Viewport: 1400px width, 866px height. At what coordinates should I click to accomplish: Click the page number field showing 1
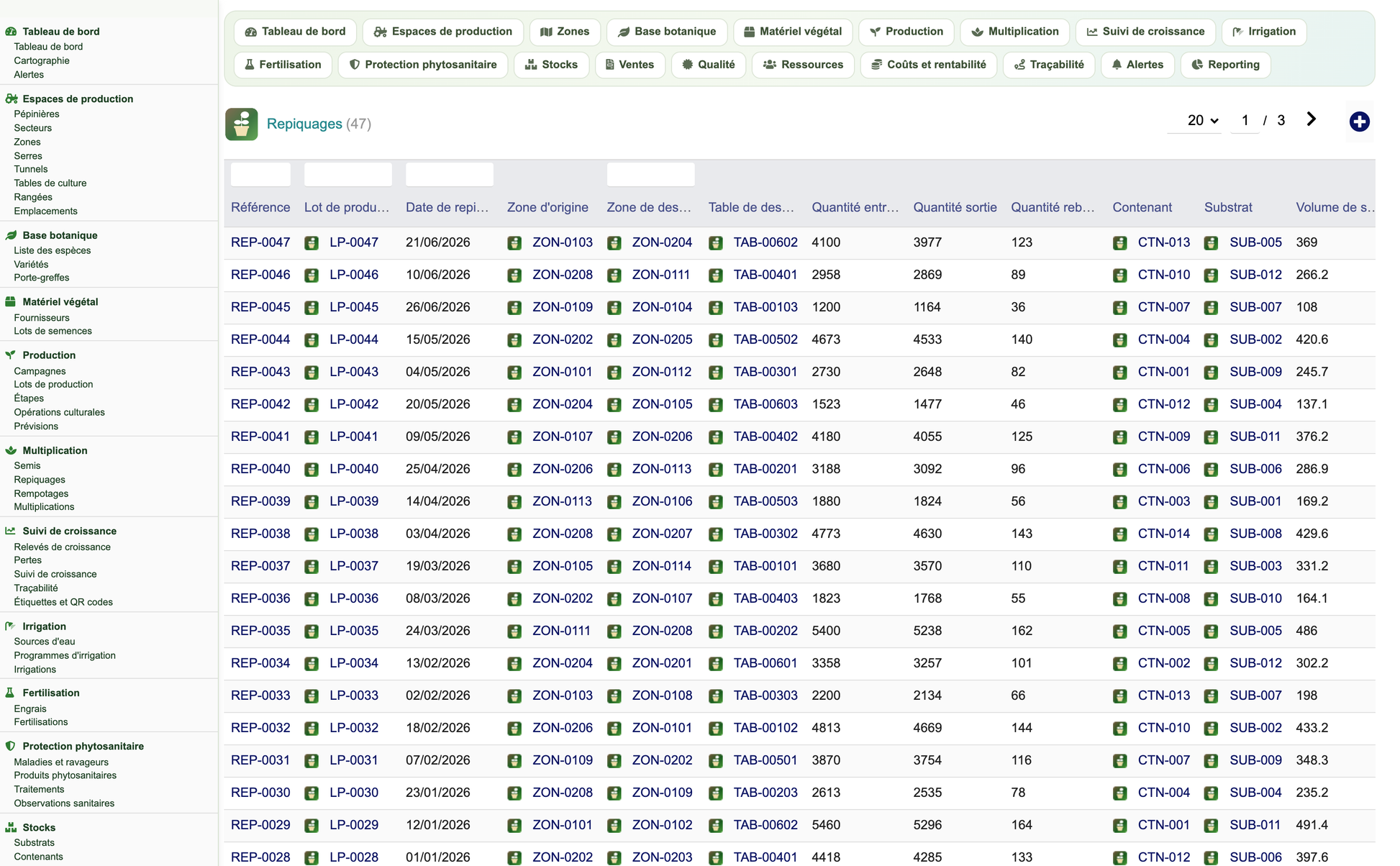[1245, 120]
